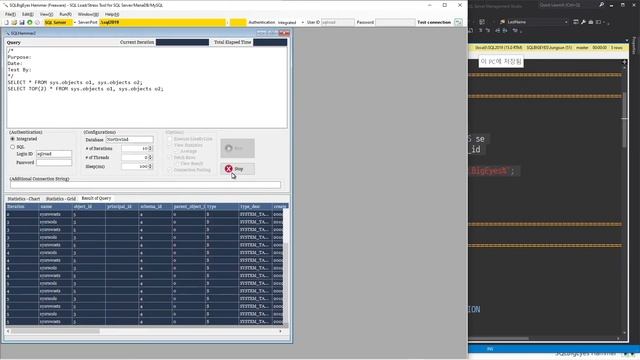Select the Integrated authentication radio button
The image size is (640, 360).
click(13, 139)
